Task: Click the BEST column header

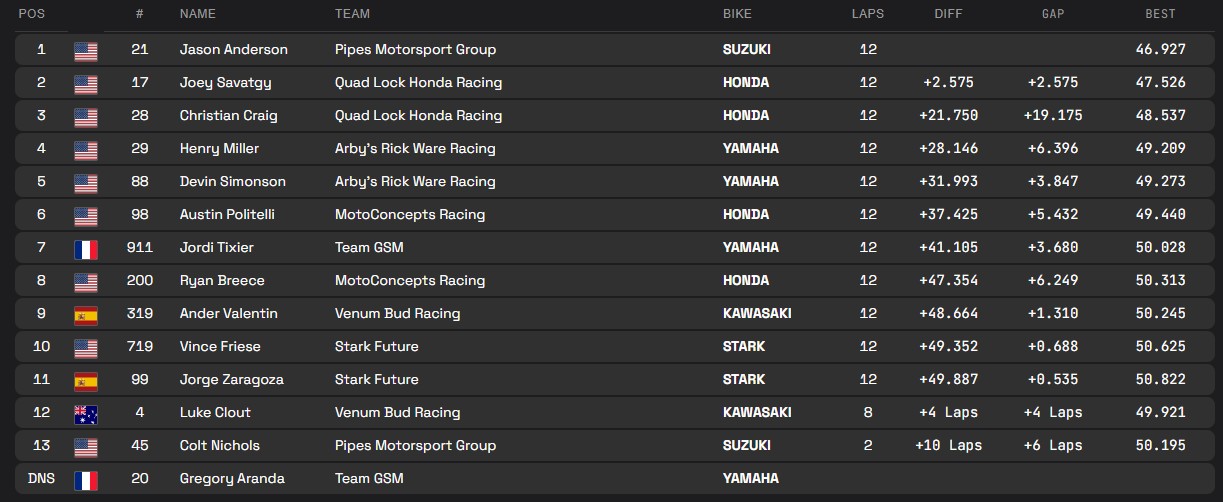Action: click(x=1160, y=14)
